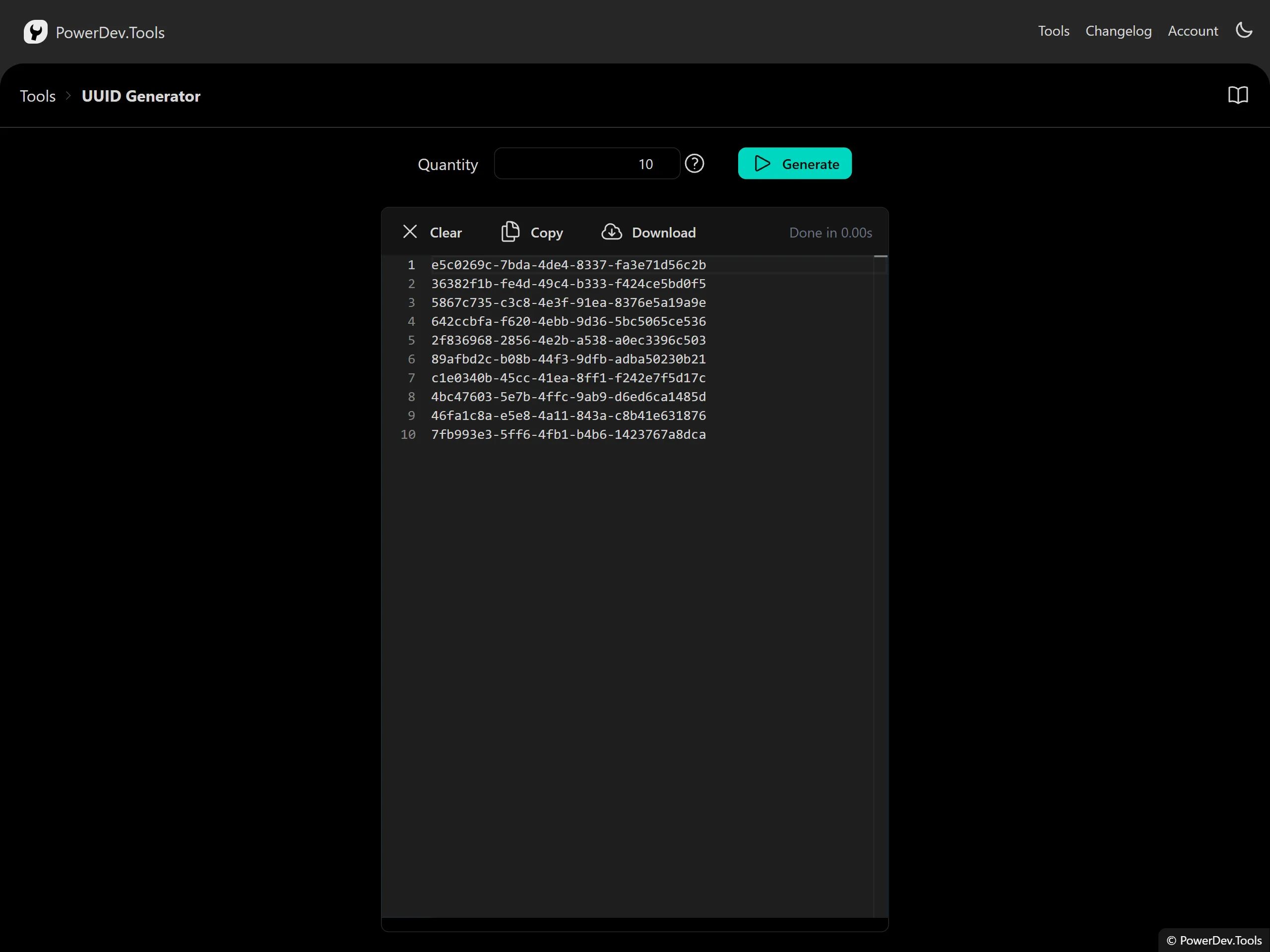Click the PowerDev.Tools logo icon

(x=35, y=32)
